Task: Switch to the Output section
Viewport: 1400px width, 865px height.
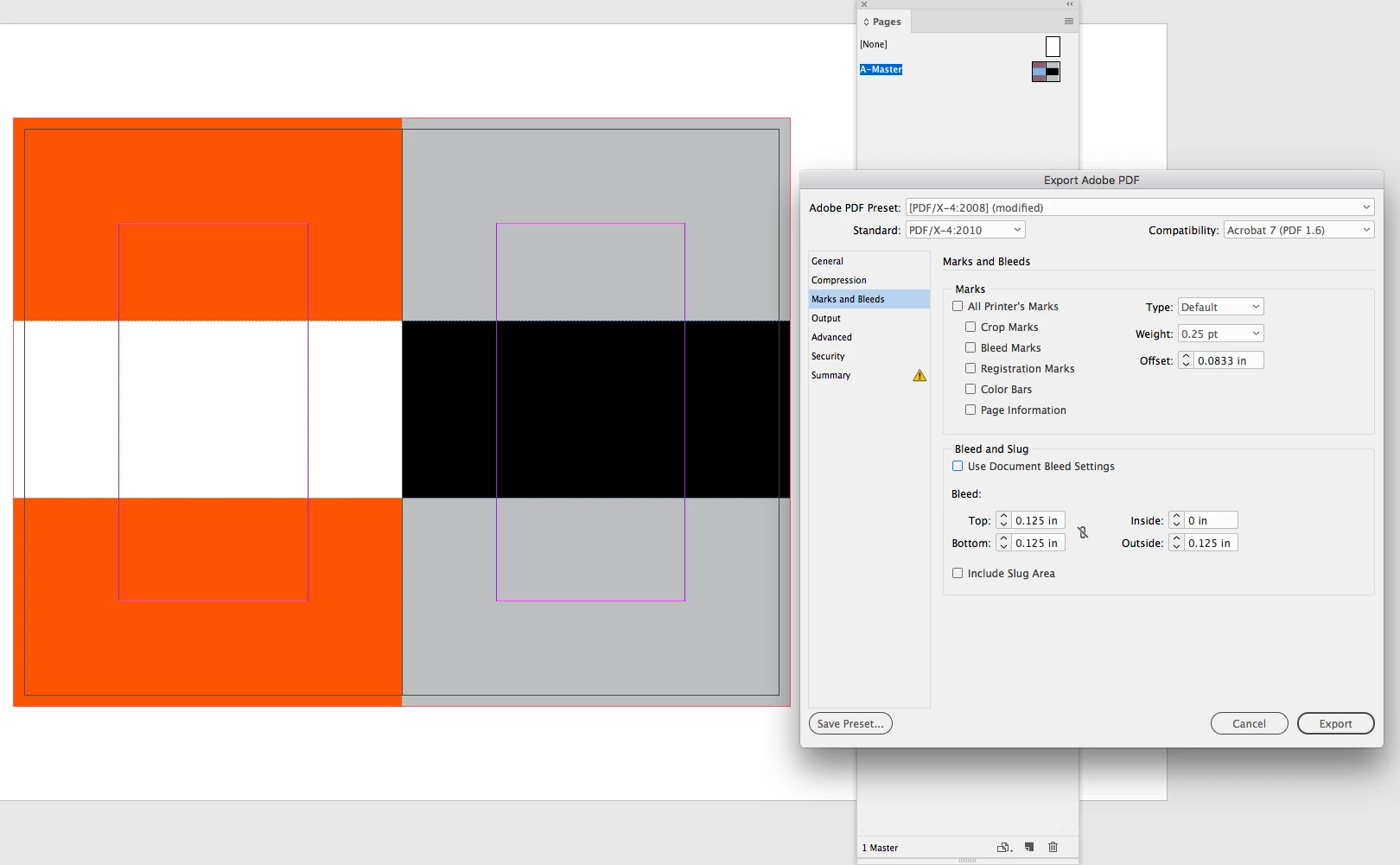Action: (869, 318)
